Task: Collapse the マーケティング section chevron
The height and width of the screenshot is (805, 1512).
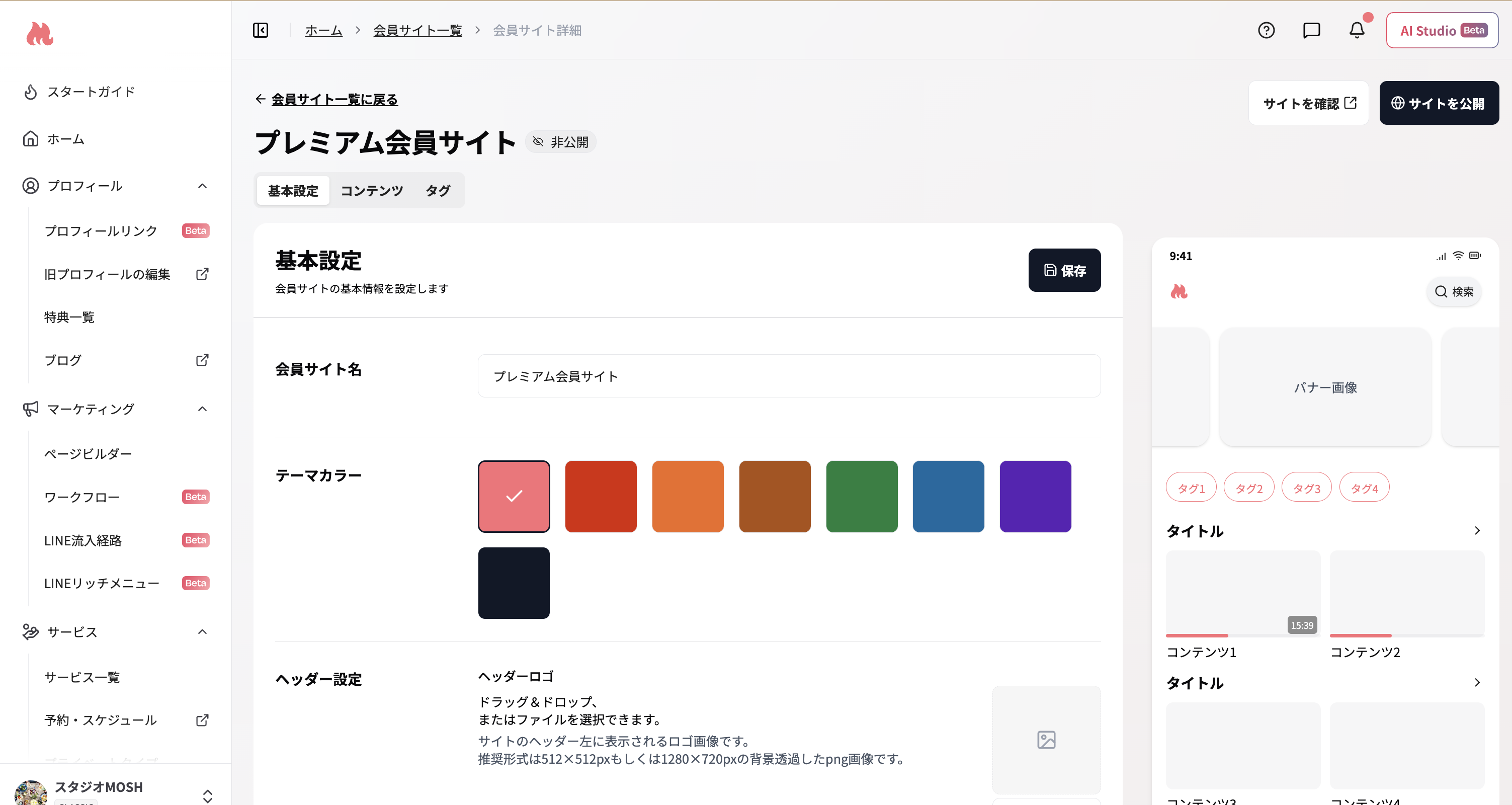Action: [203, 409]
